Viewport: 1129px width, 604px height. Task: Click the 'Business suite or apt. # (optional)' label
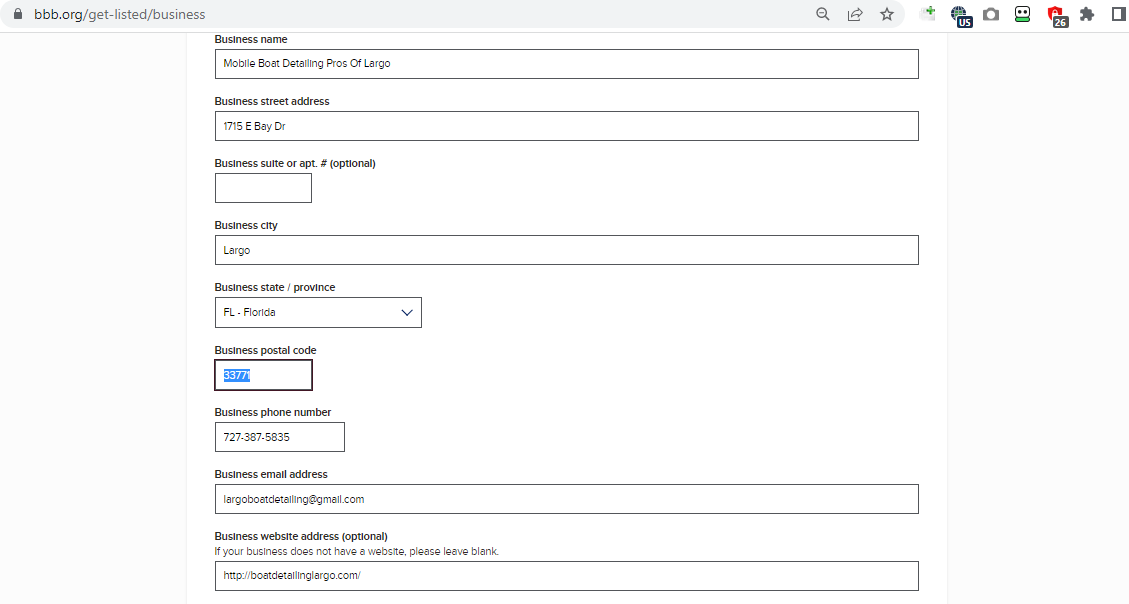coord(295,163)
